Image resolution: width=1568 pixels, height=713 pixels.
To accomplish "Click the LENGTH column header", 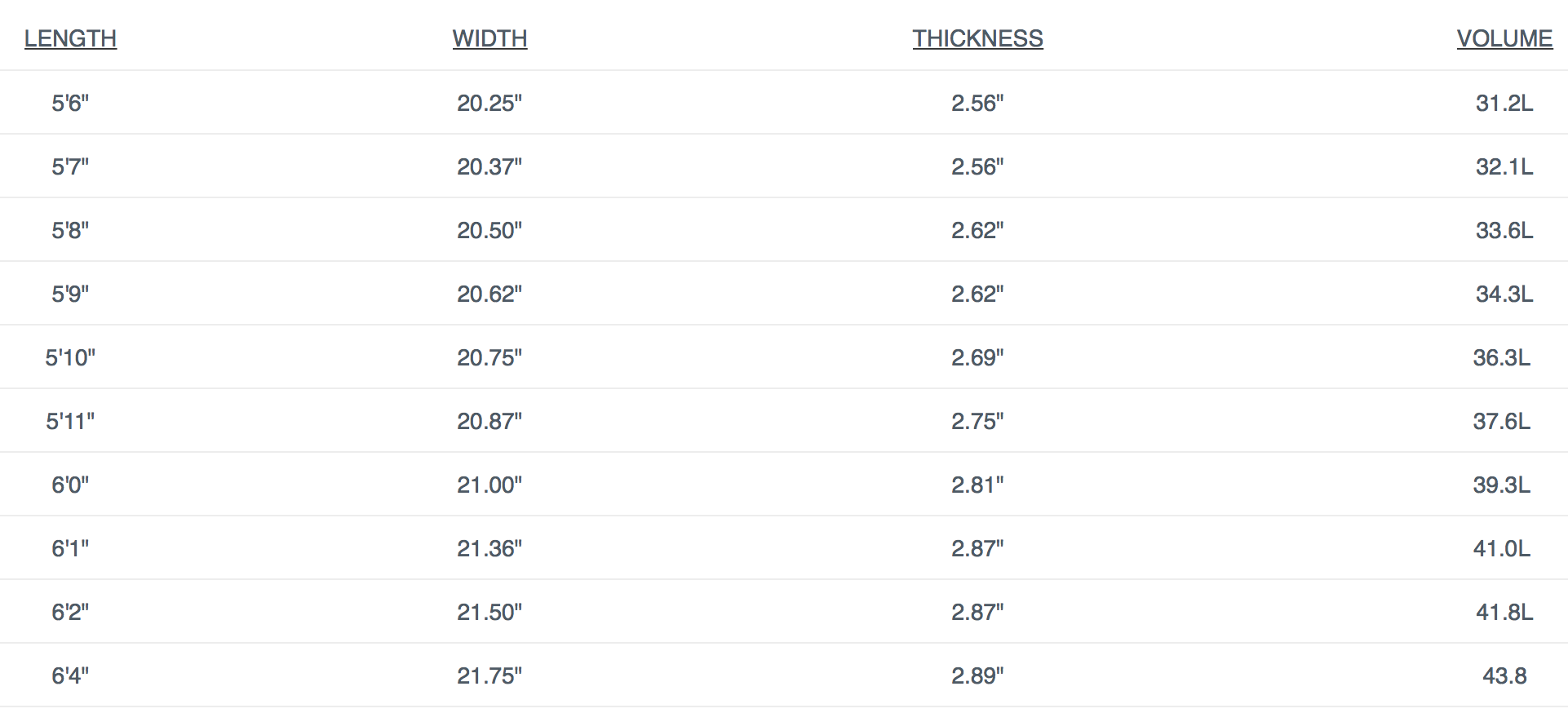I will point(70,38).
